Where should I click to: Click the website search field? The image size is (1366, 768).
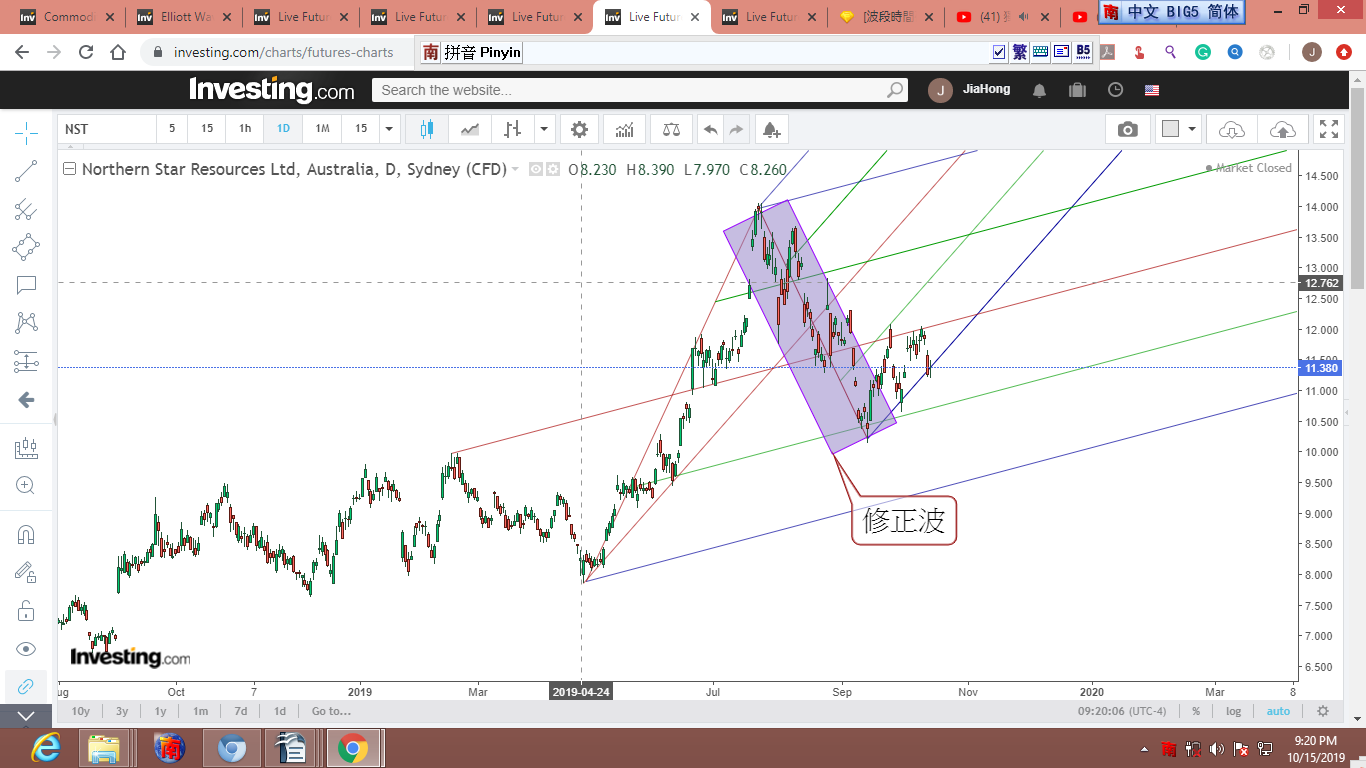(630, 90)
